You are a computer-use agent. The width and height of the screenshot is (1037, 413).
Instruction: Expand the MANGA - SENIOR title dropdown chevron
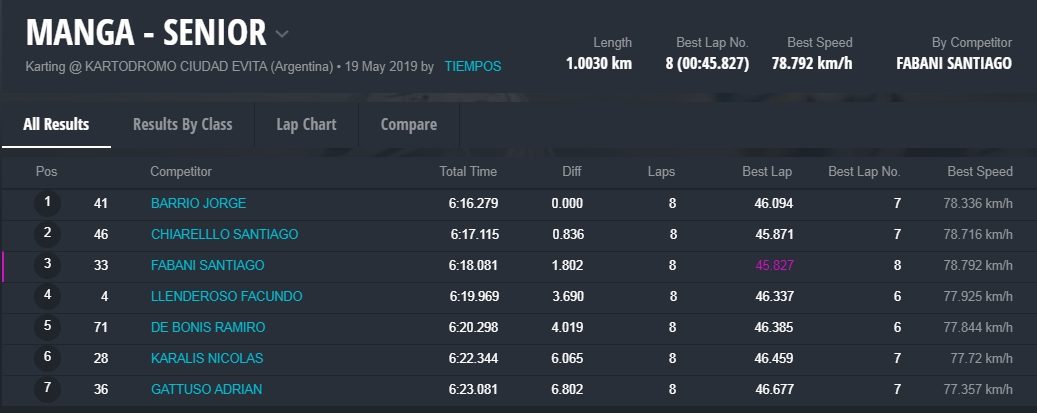coord(282,34)
